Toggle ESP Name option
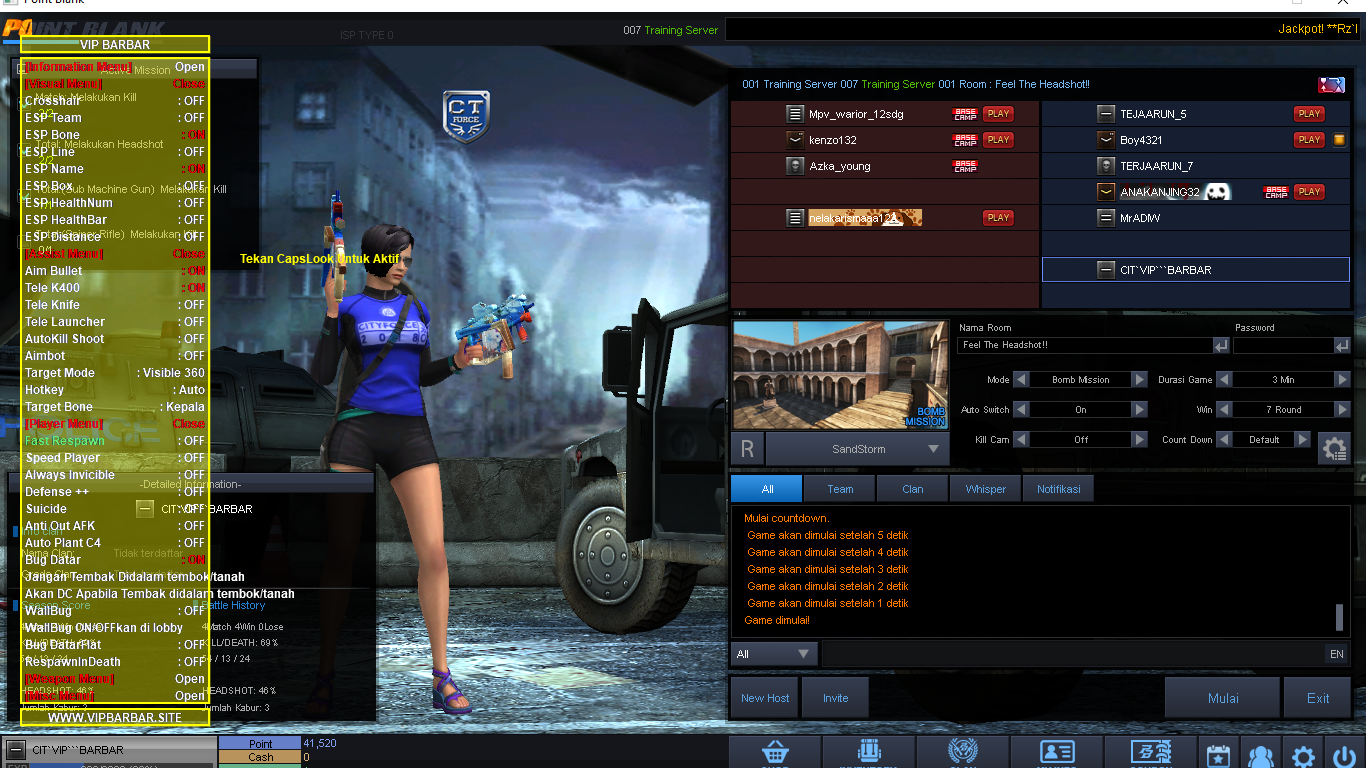 tap(115, 169)
